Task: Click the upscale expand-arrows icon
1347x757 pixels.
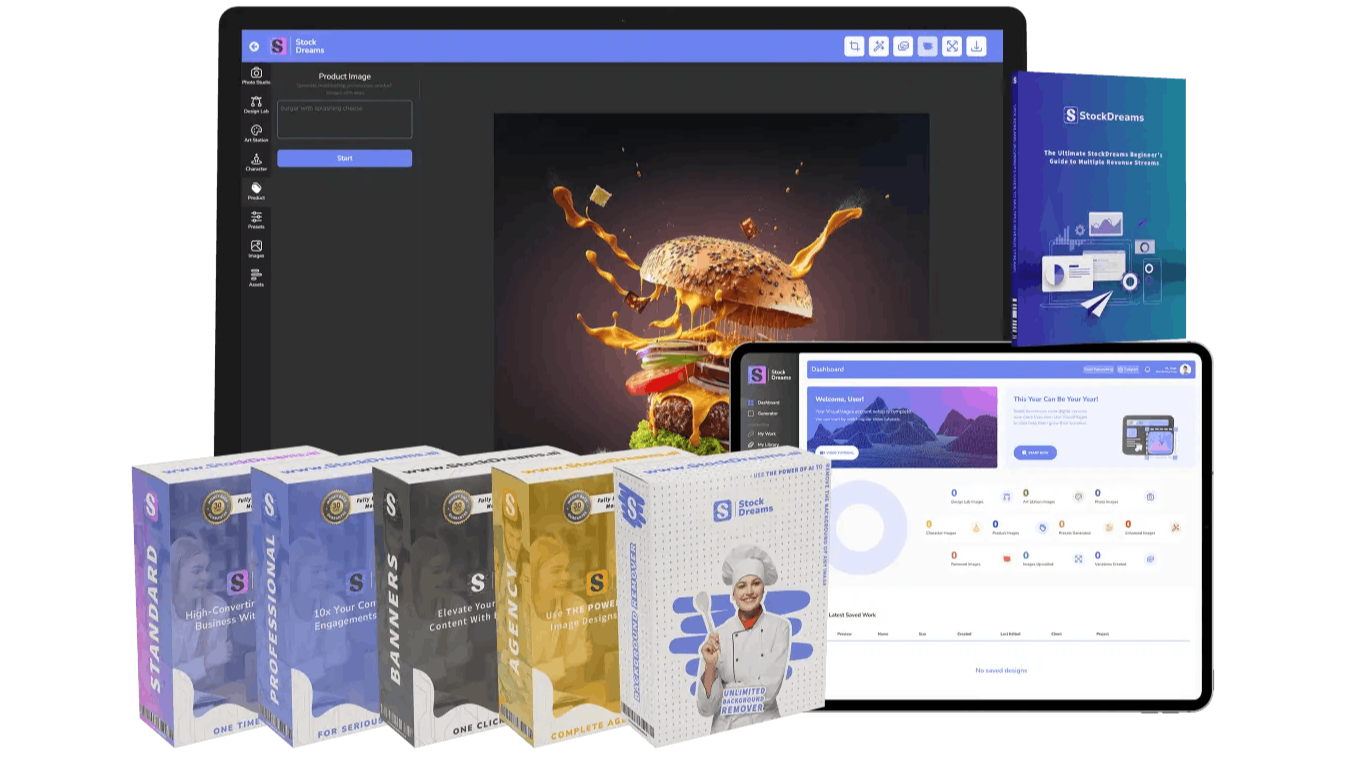Action: click(952, 46)
